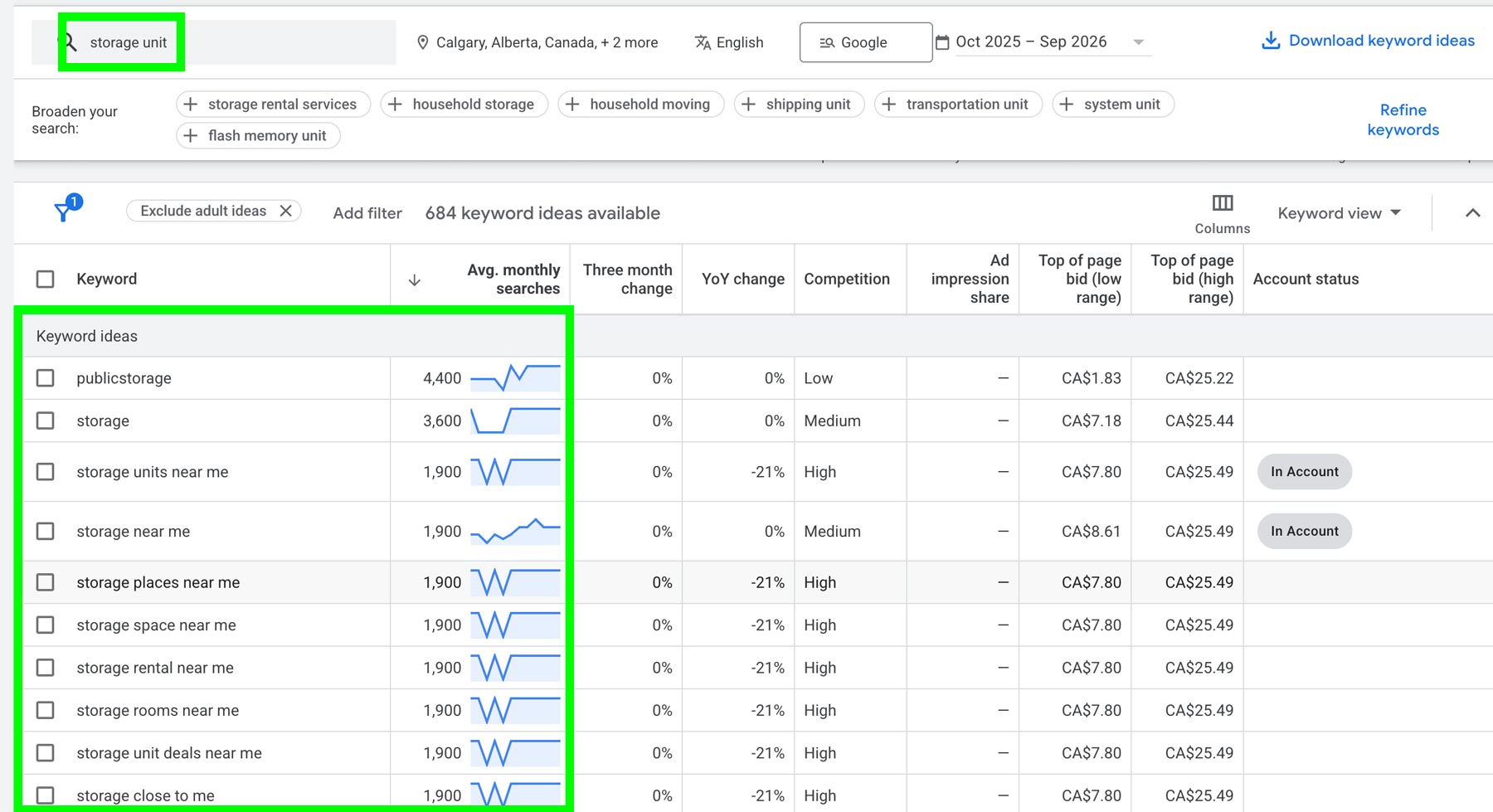This screenshot has height=812, width=1493.
Task: Click the Competition column header
Action: pyautogui.click(x=847, y=280)
